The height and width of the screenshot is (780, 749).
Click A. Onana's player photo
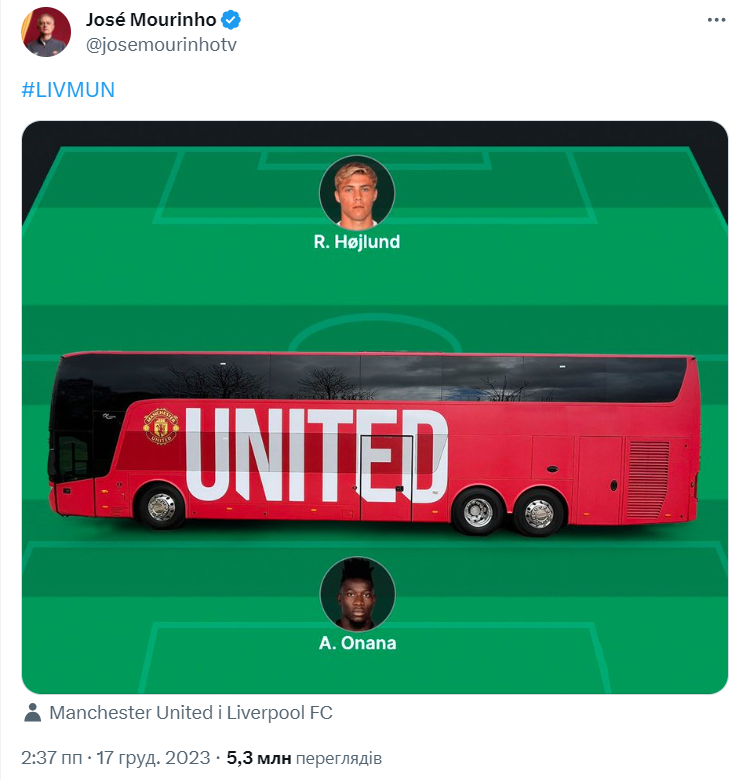pos(357,594)
